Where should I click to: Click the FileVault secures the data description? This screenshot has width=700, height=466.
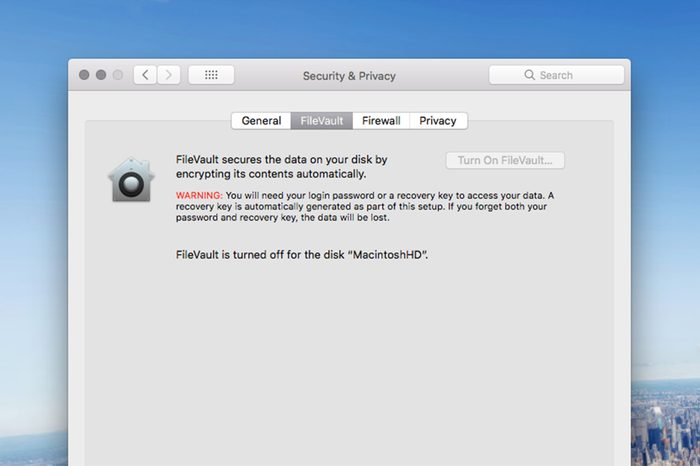point(281,166)
